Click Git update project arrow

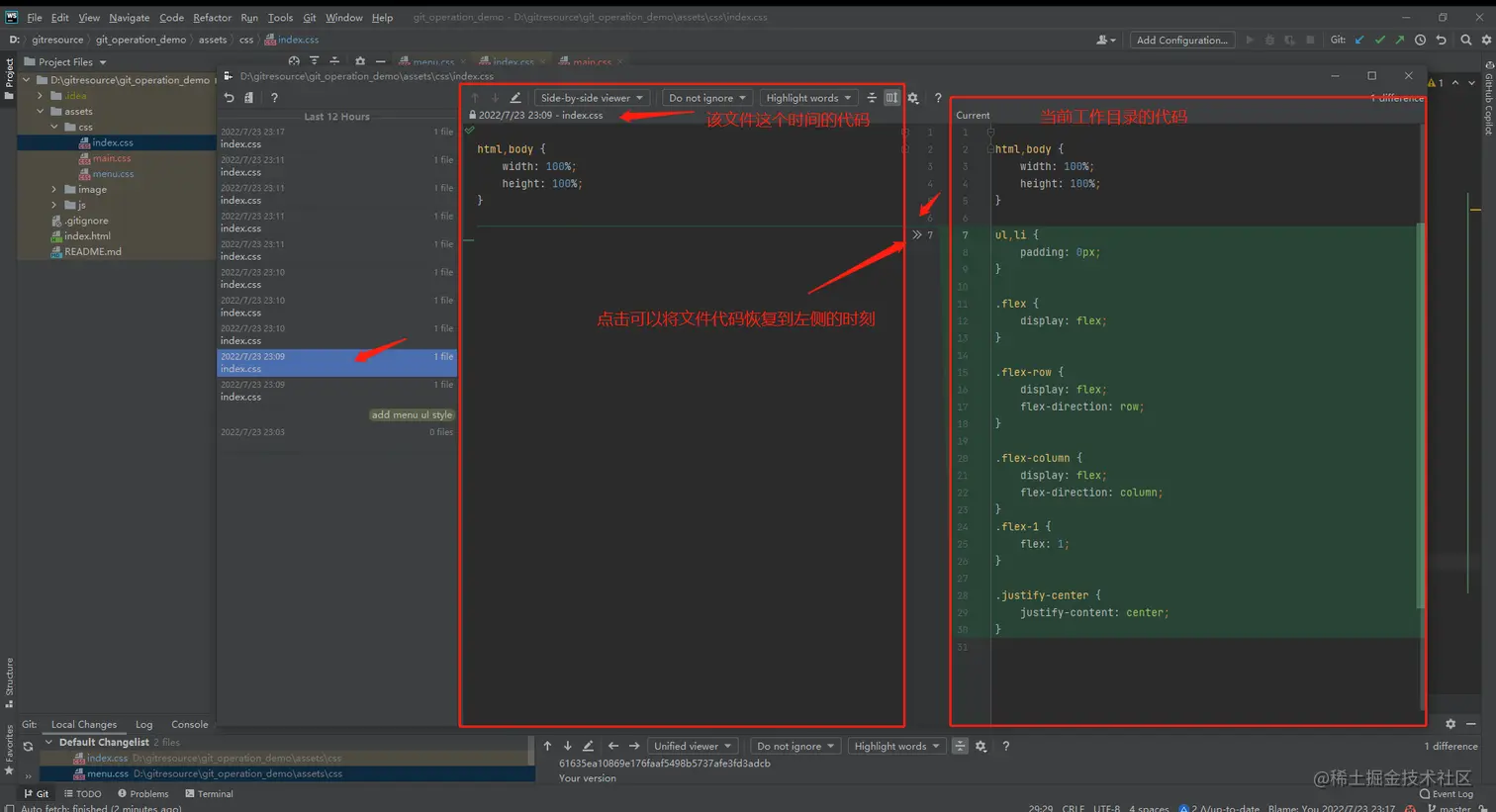1359,40
